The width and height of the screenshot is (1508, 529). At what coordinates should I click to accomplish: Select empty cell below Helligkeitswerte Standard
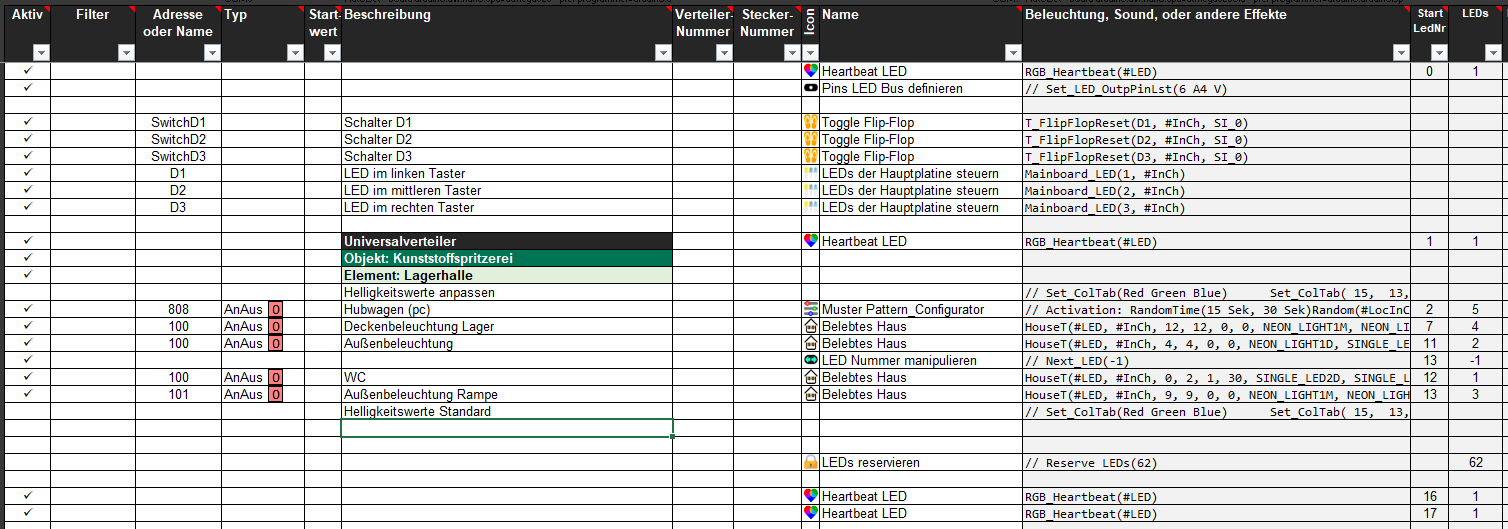tap(507, 428)
